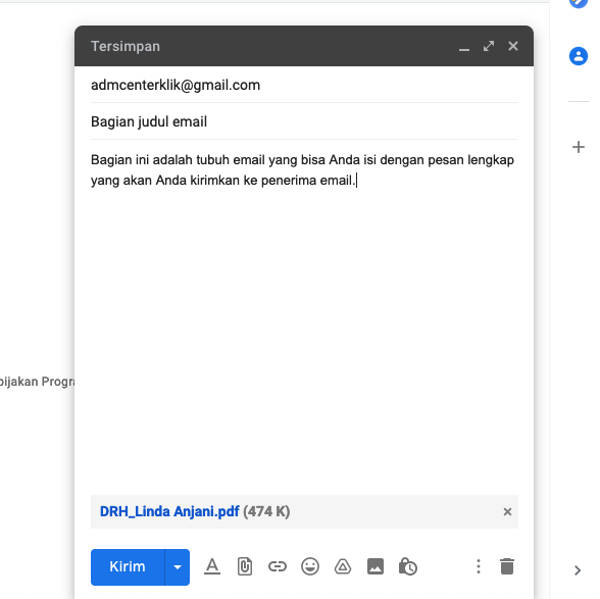
Task: Insert a link with the chain icon
Action: (277, 567)
